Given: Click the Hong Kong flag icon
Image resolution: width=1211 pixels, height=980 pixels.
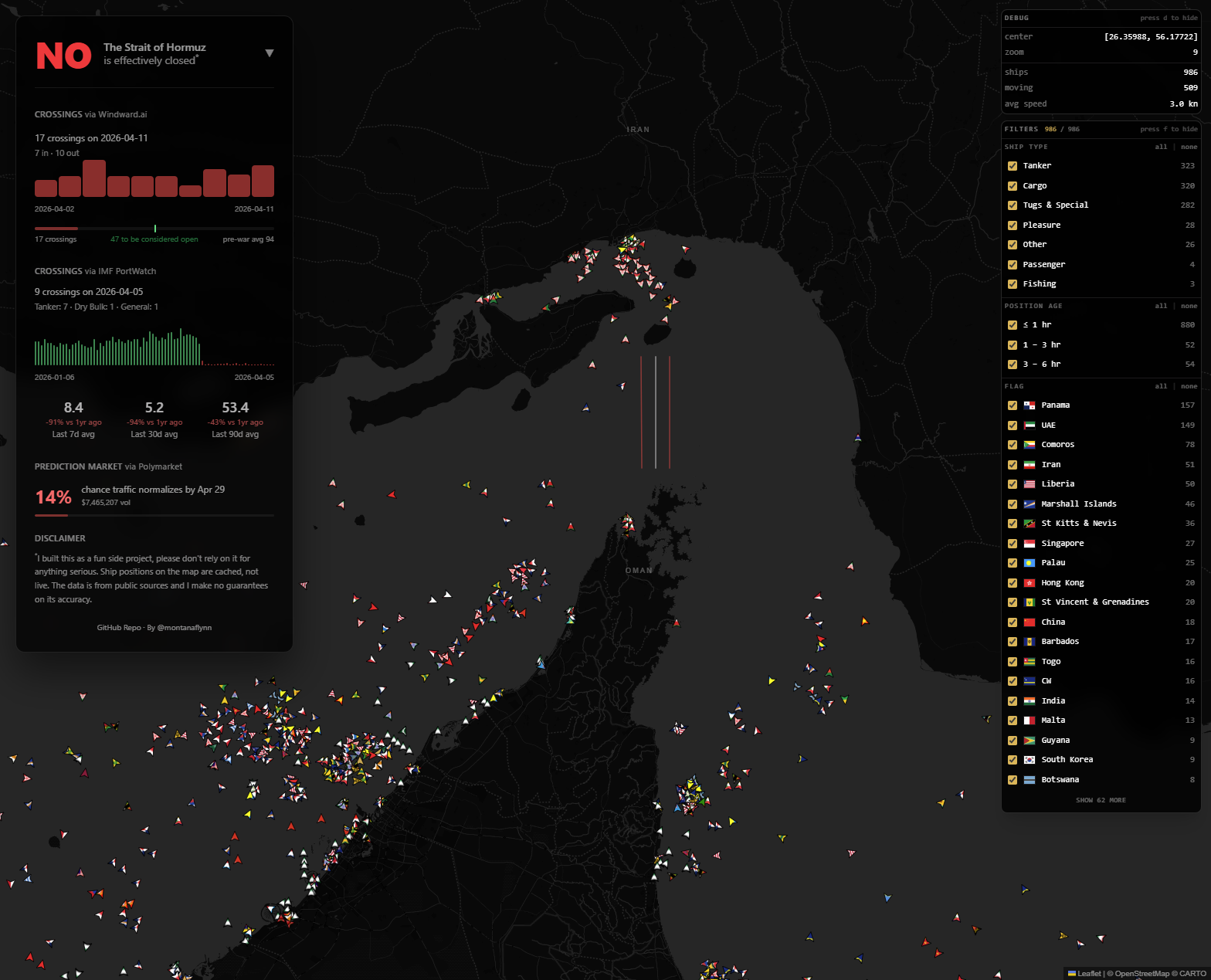Looking at the screenshot, I should 1029,583.
